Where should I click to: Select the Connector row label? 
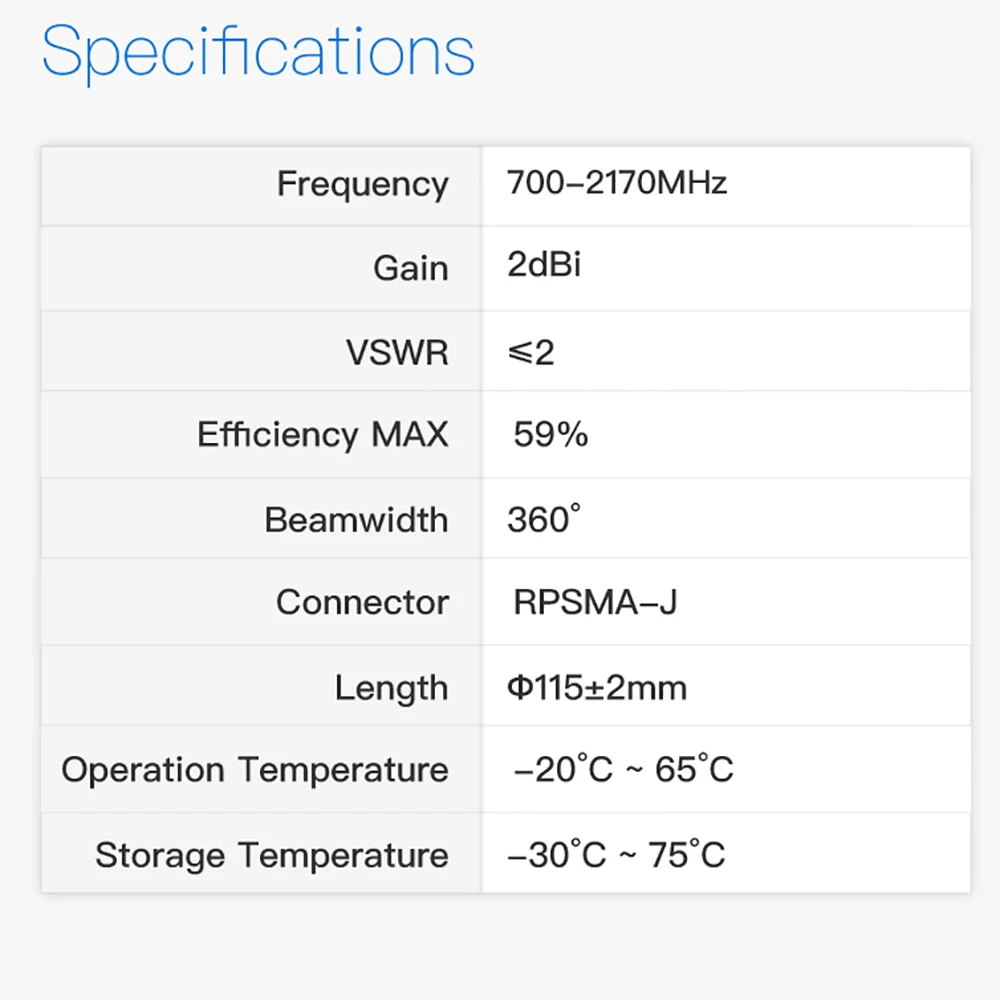click(362, 603)
